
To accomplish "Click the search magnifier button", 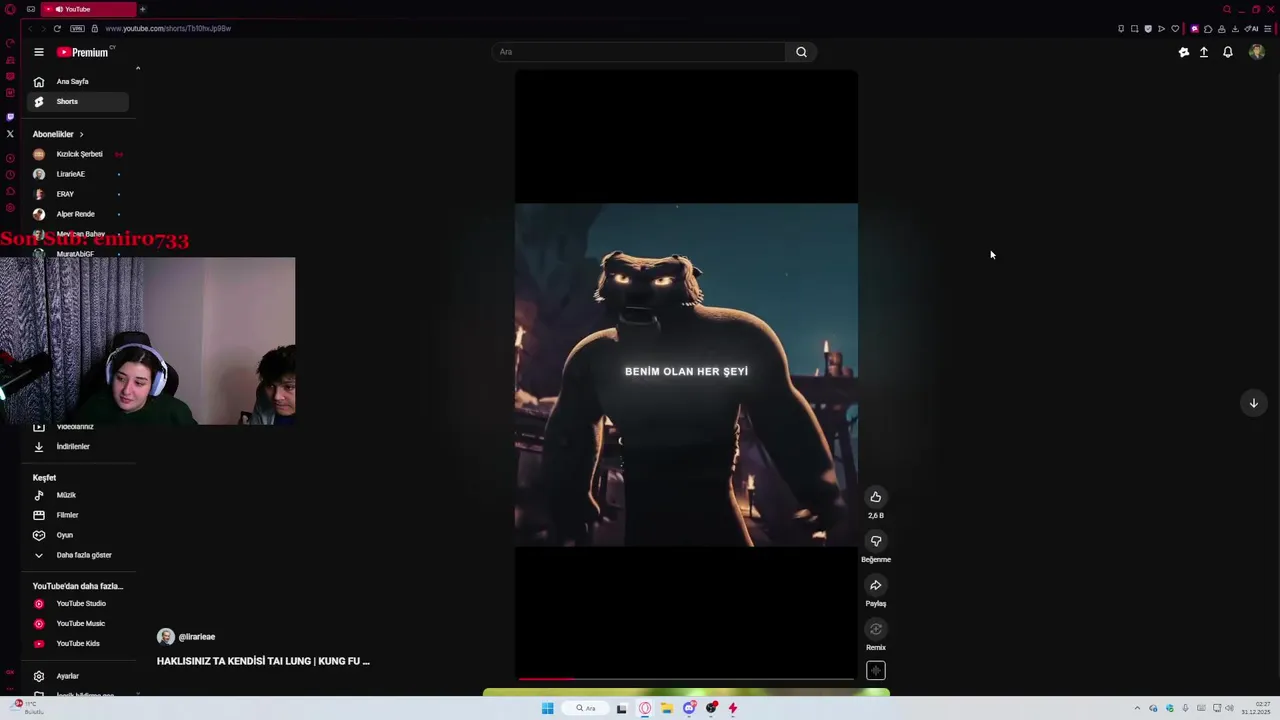I will [801, 52].
